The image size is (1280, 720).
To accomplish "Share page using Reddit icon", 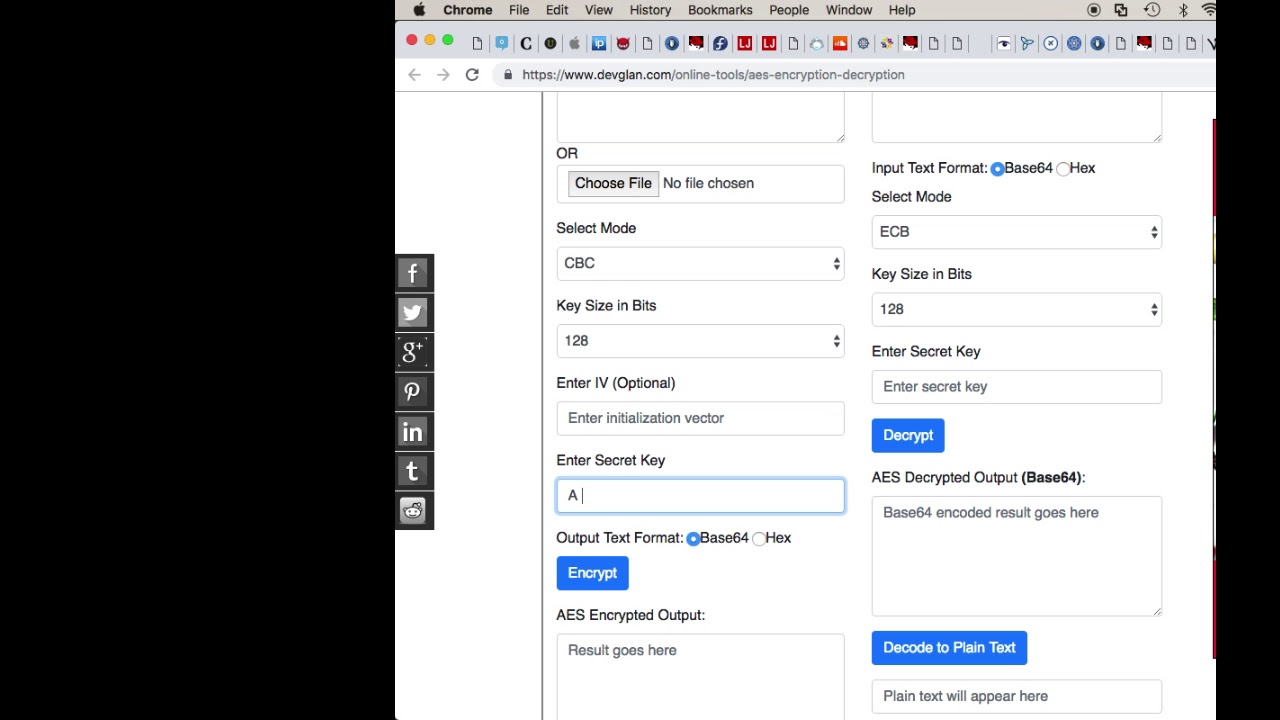I will pyautogui.click(x=413, y=511).
